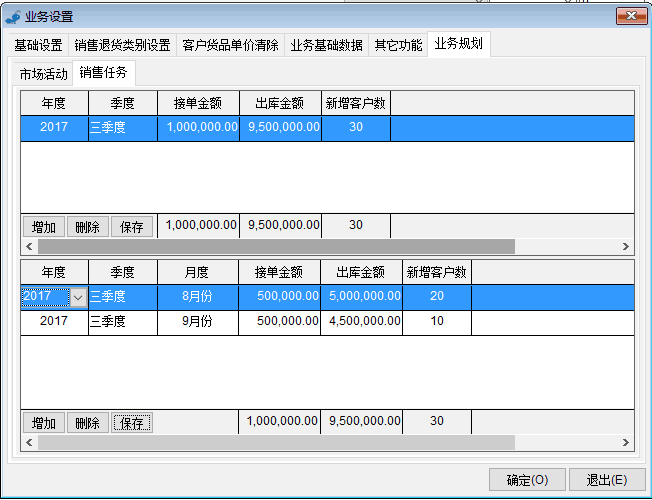
Task: Switch to the 其它功能 tab
Action: point(398,45)
